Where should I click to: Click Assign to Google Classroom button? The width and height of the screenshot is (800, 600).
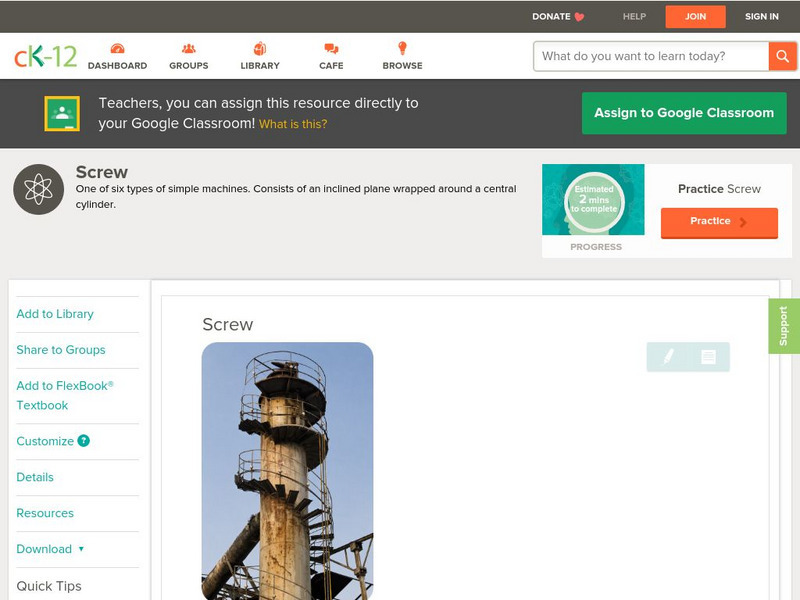point(684,113)
